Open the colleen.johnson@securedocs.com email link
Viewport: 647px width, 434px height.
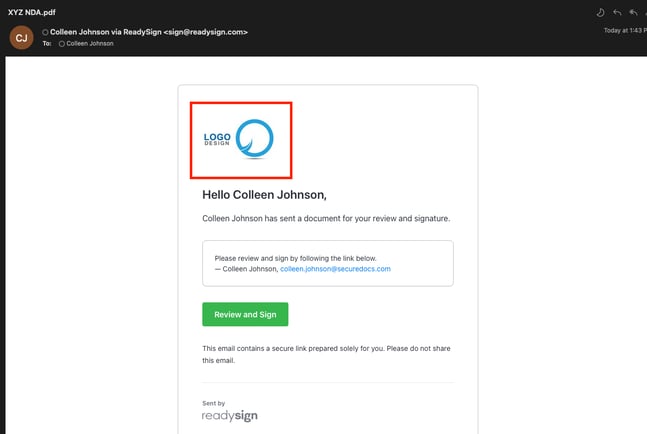[x=335, y=269]
